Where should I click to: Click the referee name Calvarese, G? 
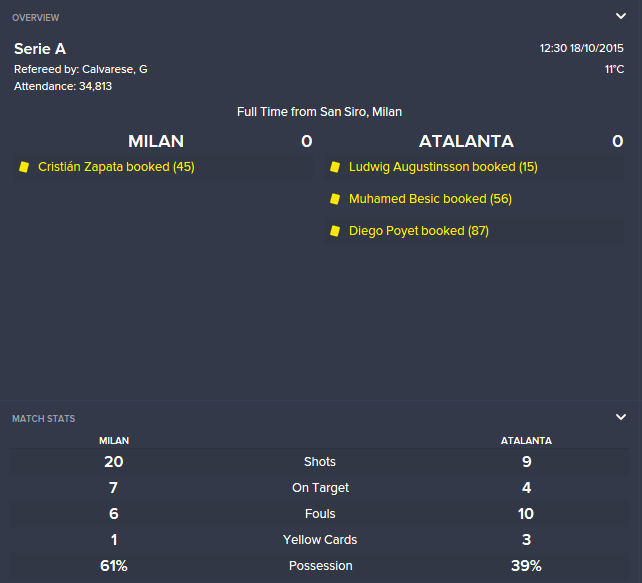pyautogui.click(x=115, y=69)
